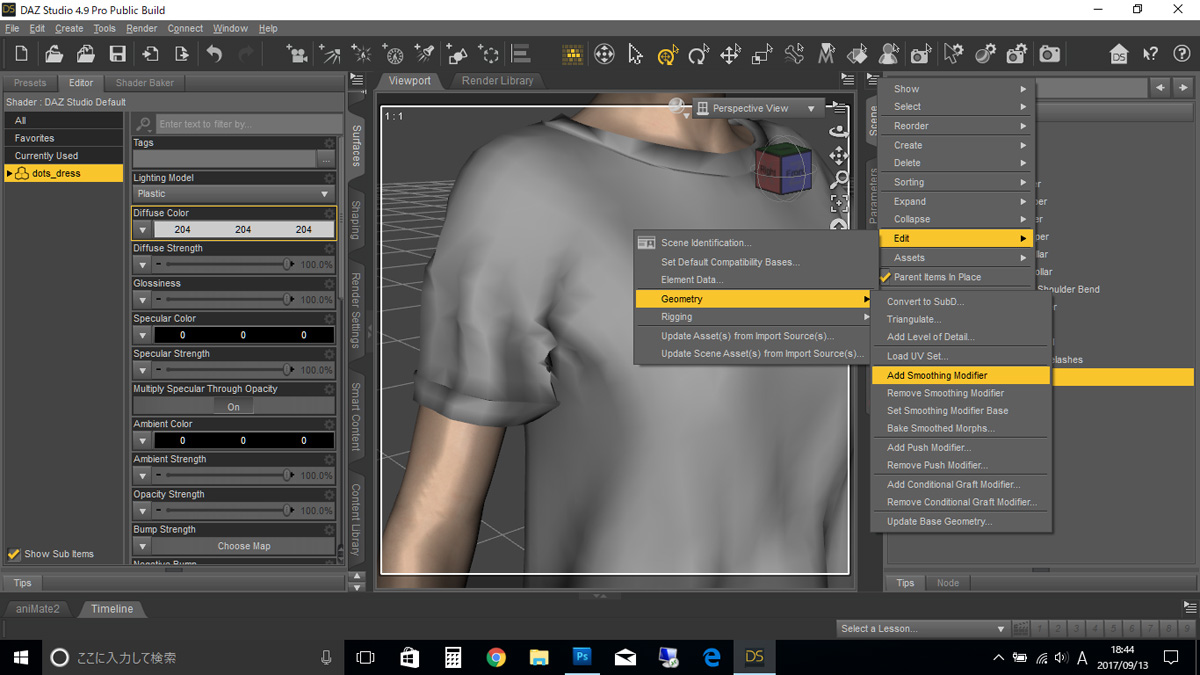Image resolution: width=1200 pixels, height=675 pixels.
Task: Expand the dots_dress surface item
Action: [9, 173]
